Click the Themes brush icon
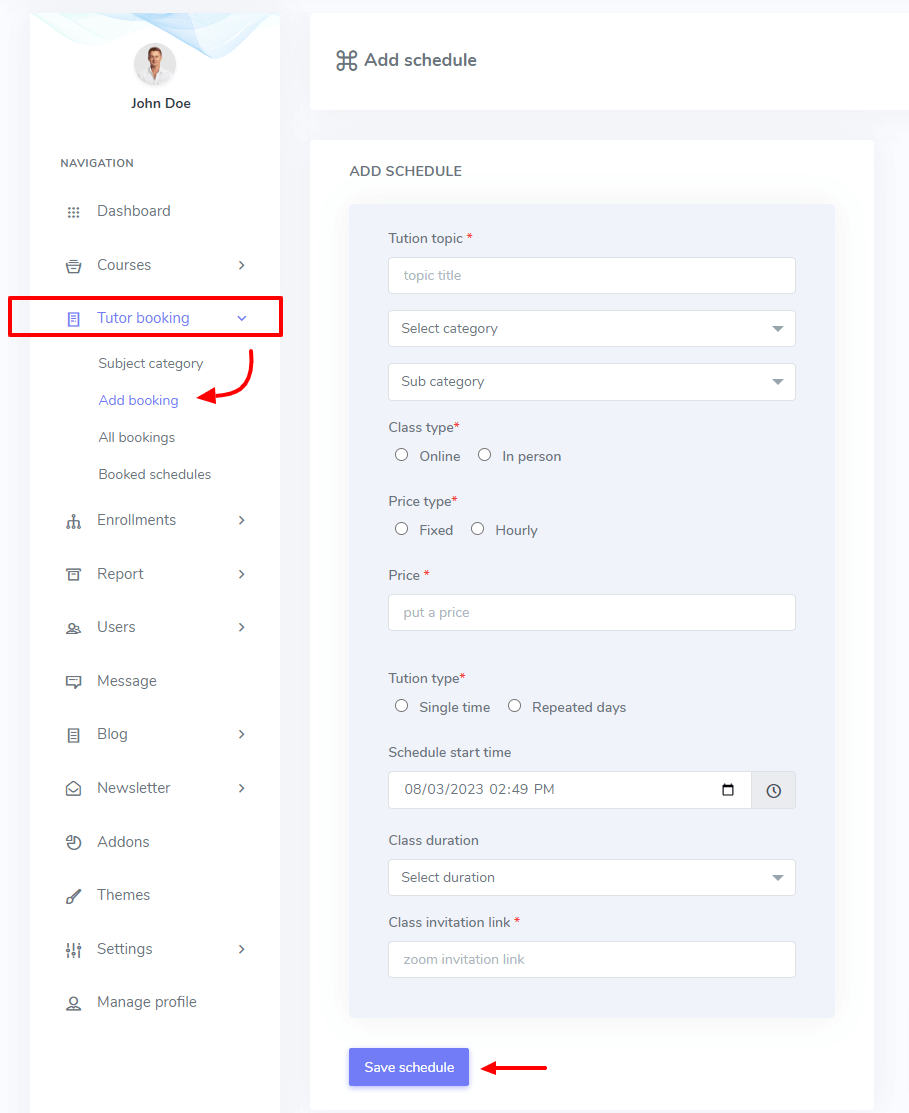The height and width of the screenshot is (1113, 909). (x=73, y=896)
